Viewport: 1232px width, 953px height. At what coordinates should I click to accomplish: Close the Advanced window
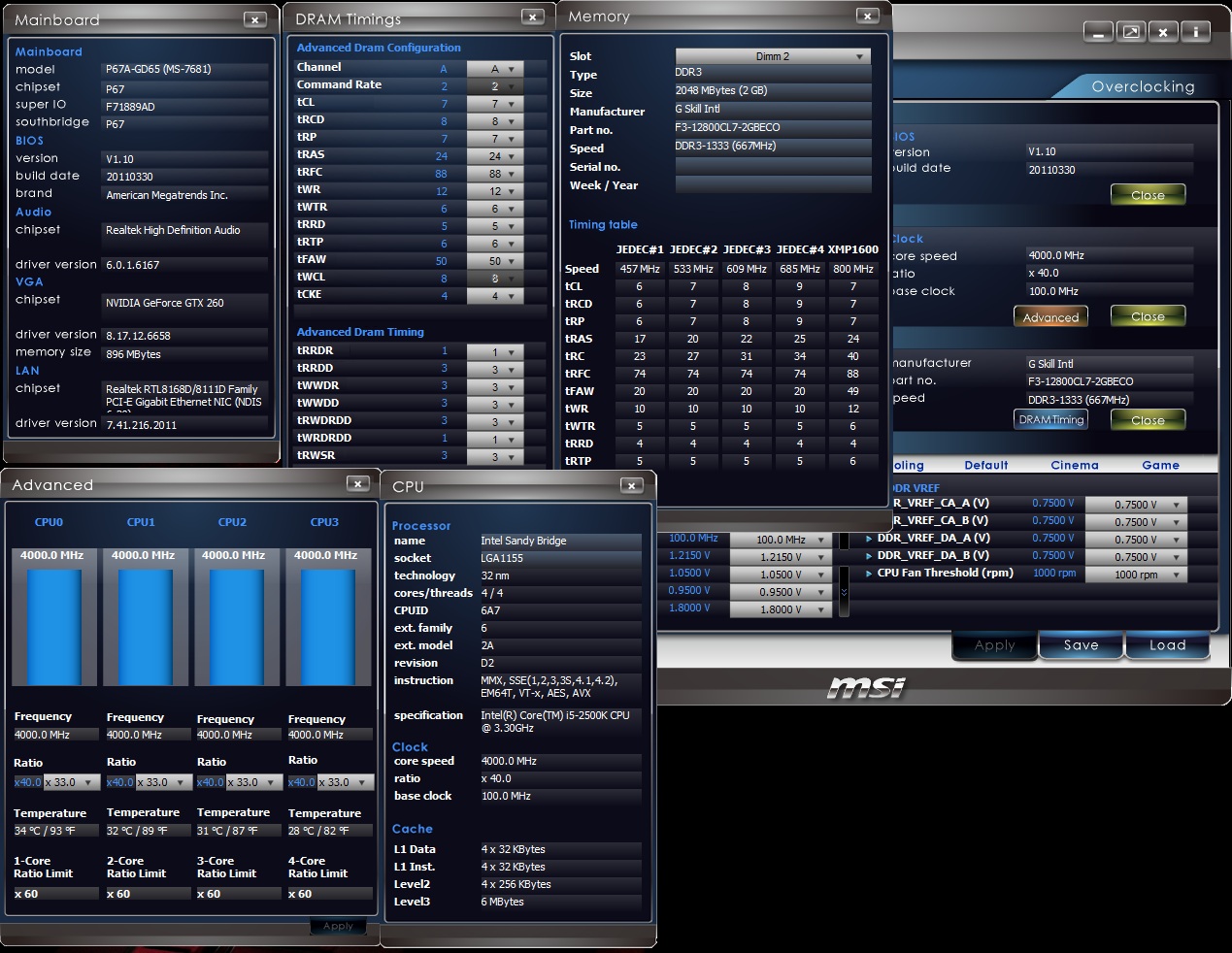point(357,483)
